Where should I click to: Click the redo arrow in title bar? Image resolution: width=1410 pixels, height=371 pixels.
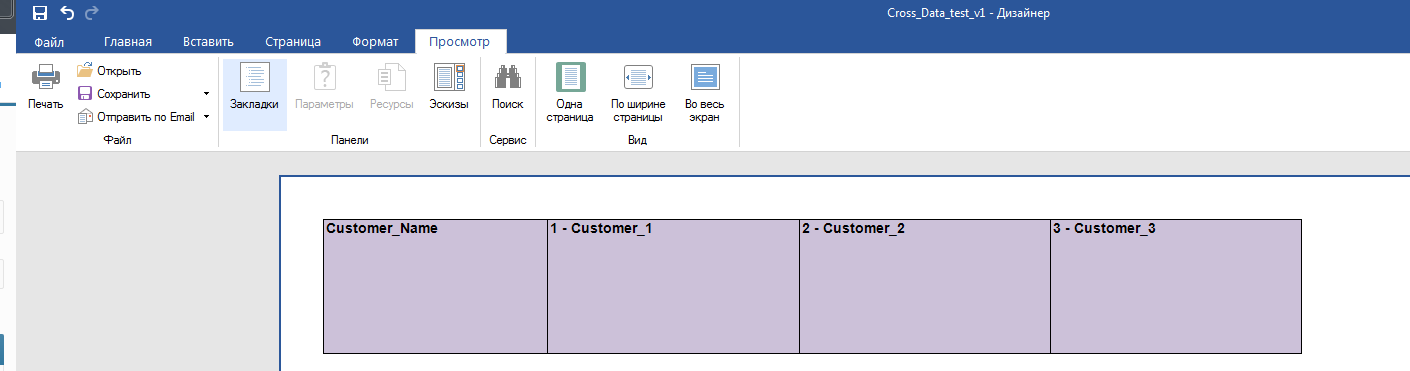(x=92, y=13)
